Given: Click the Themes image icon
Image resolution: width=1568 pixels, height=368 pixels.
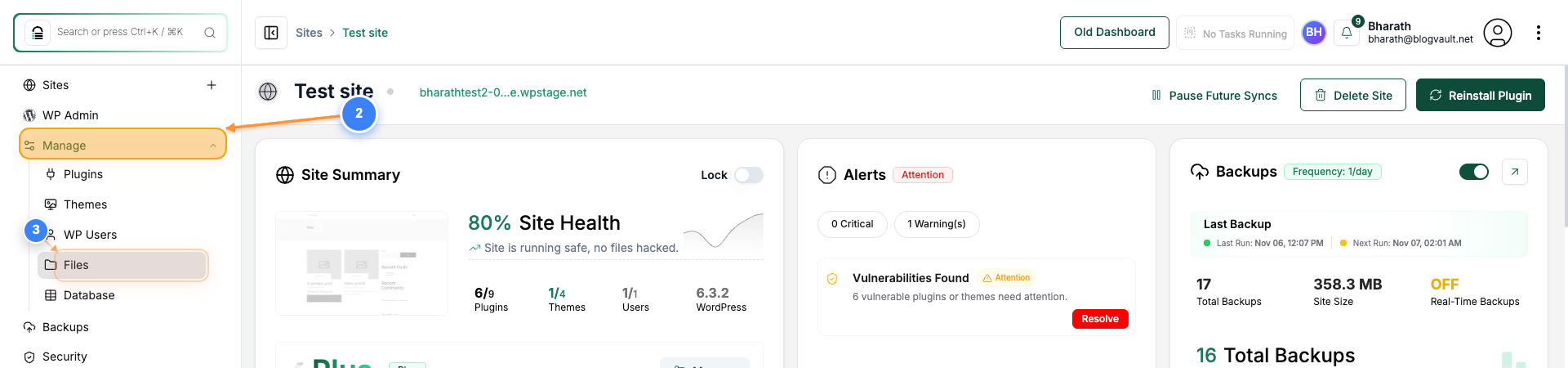Looking at the screenshot, I should [x=51, y=204].
